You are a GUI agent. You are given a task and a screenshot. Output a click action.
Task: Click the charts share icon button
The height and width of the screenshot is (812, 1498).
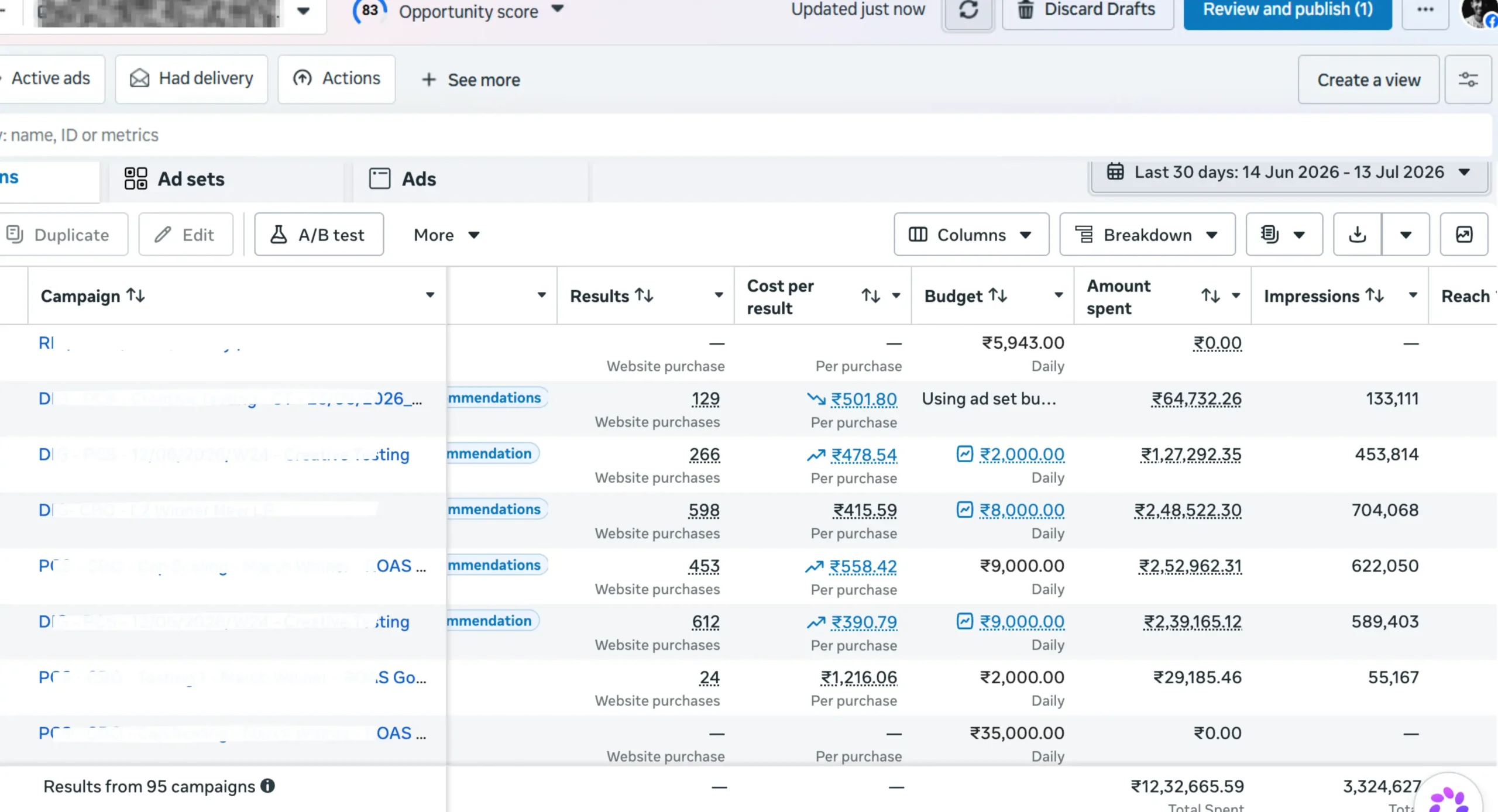pos(1464,235)
